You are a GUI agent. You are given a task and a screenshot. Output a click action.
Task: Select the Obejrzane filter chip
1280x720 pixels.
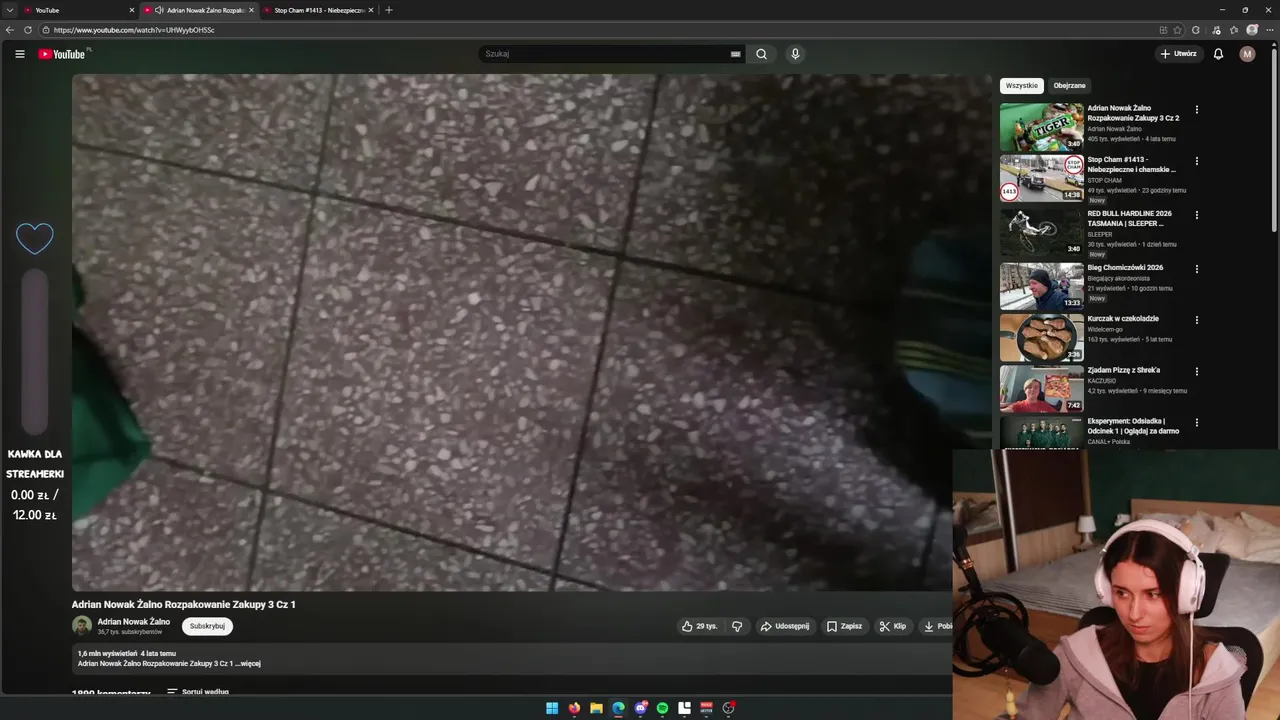[x=1069, y=86]
